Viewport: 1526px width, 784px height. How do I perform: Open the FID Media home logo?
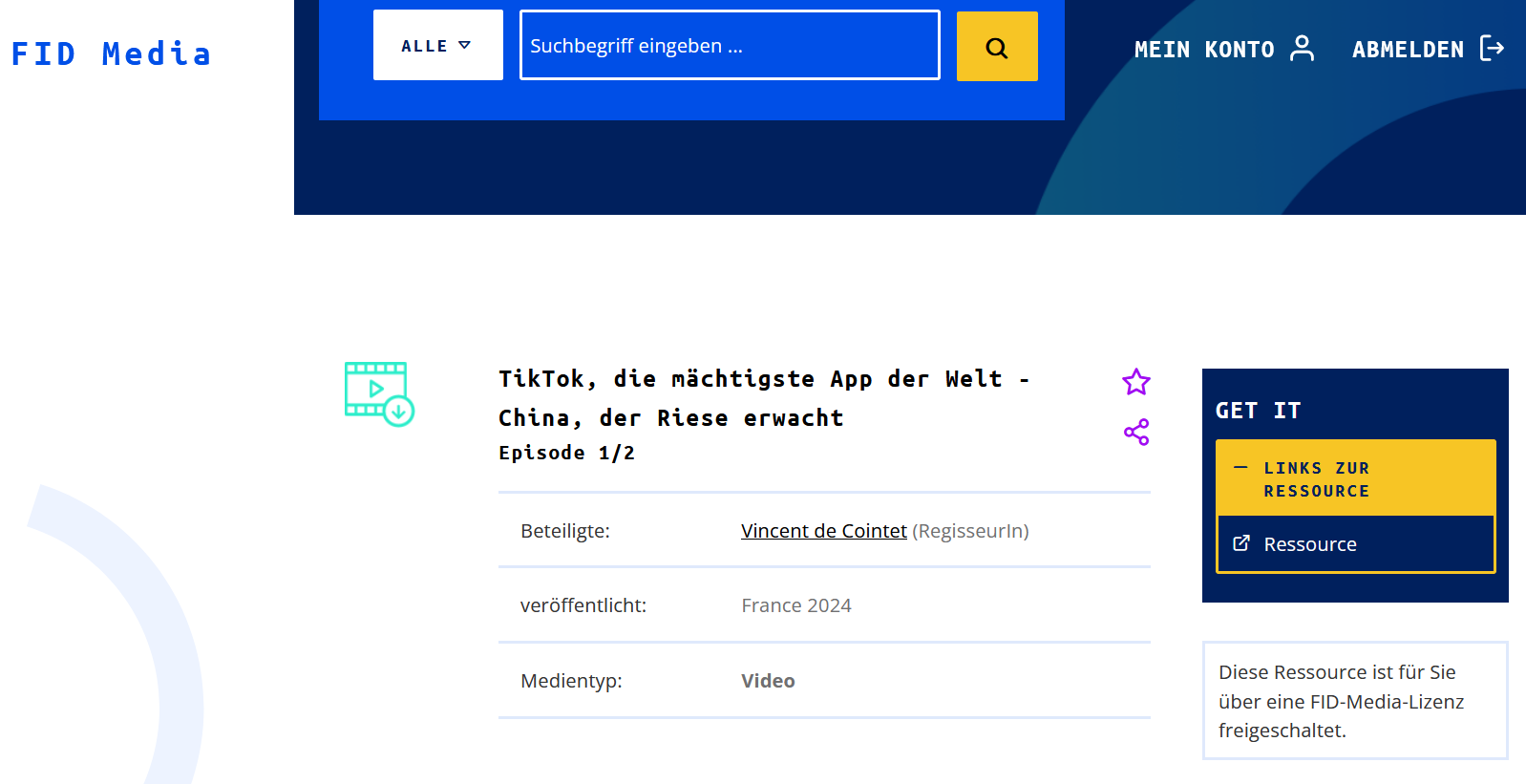(x=111, y=53)
